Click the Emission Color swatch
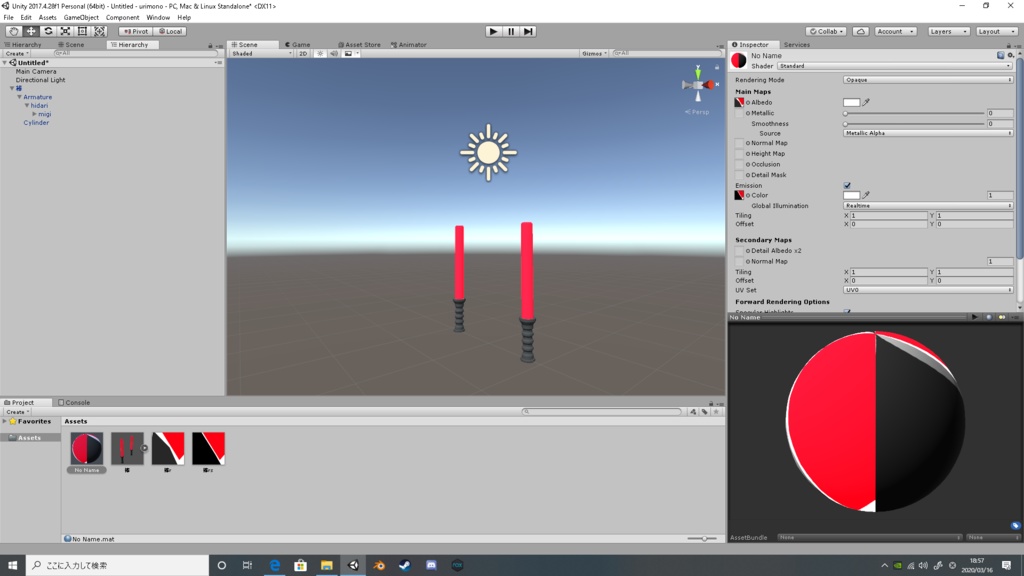 (x=852, y=195)
